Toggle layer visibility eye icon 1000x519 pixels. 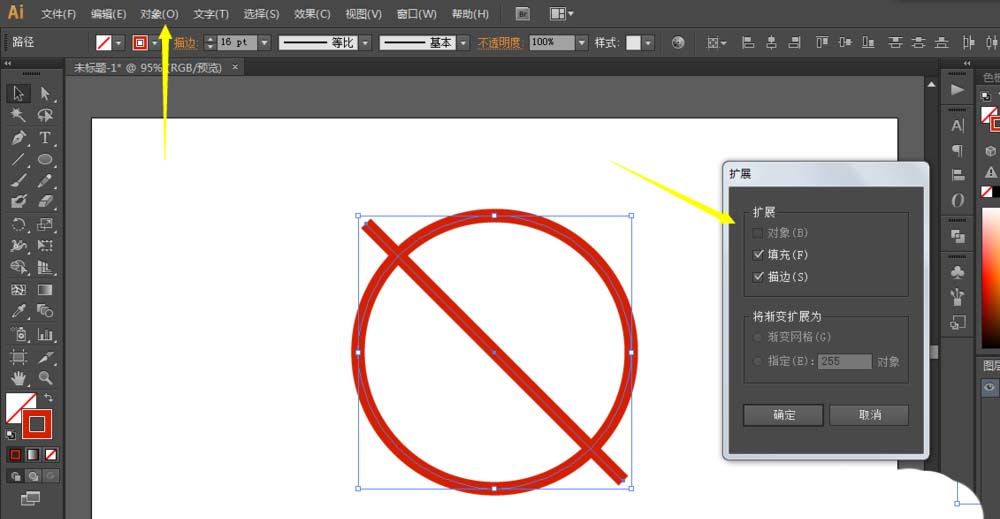click(990, 387)
